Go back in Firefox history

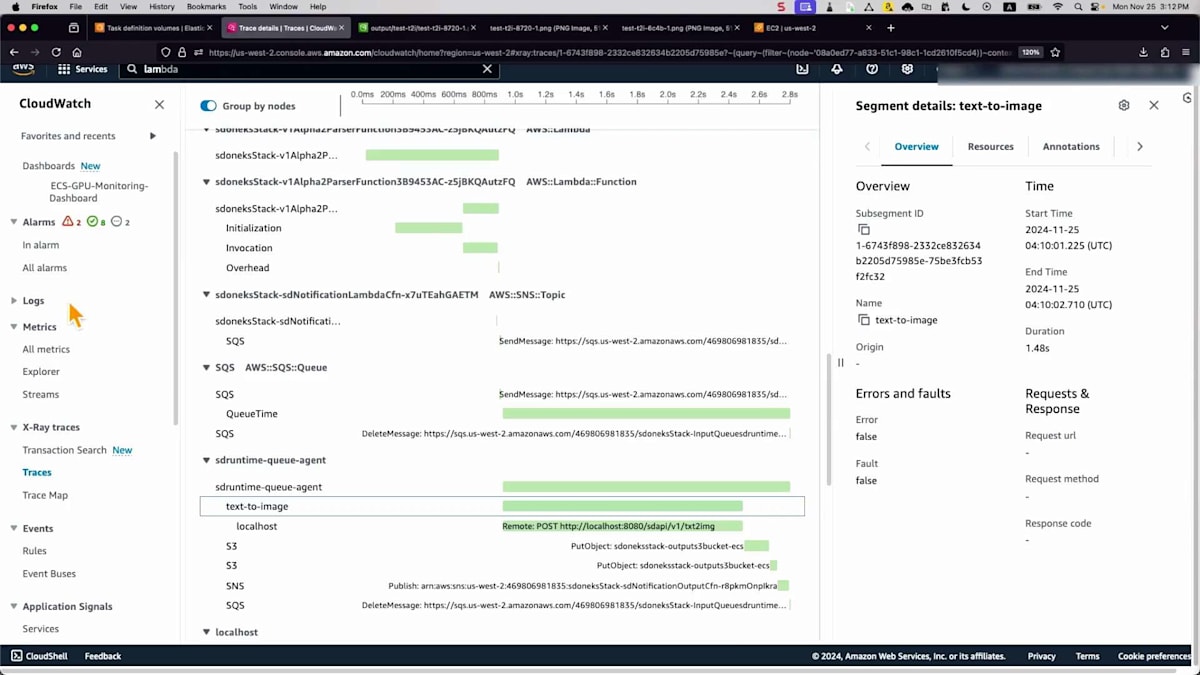coord(14,52)
